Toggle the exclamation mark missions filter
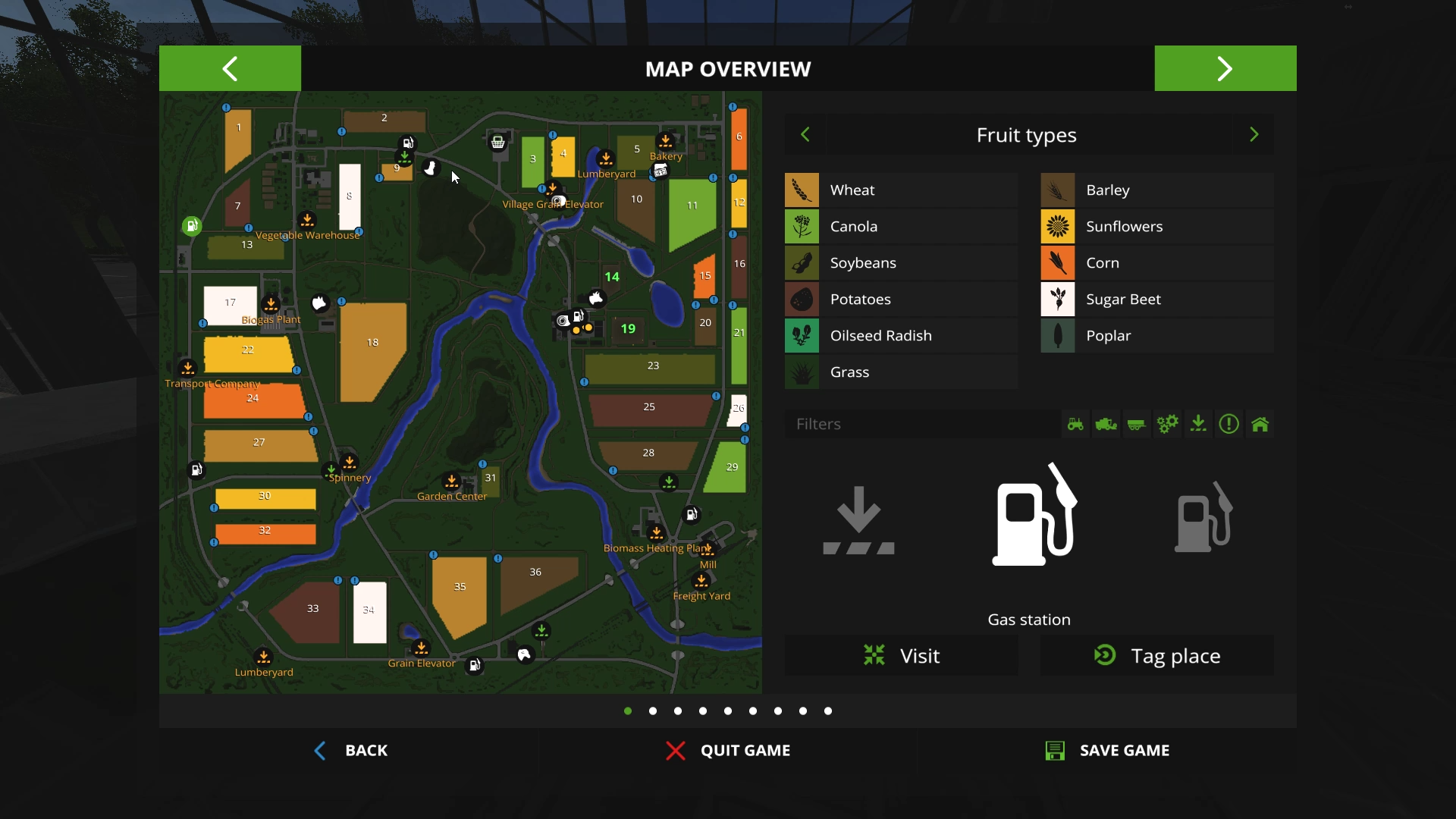Screen dimensions: 1456x819 click(1229, 424)
